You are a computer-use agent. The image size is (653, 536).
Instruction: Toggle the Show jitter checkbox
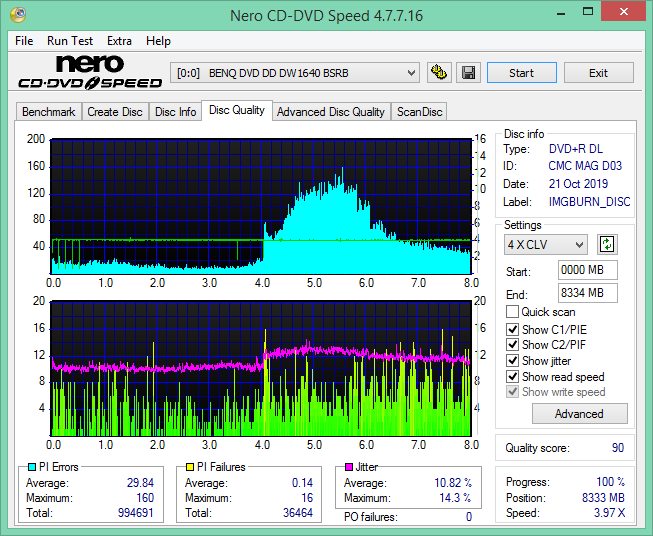click(x=512, y=360)
